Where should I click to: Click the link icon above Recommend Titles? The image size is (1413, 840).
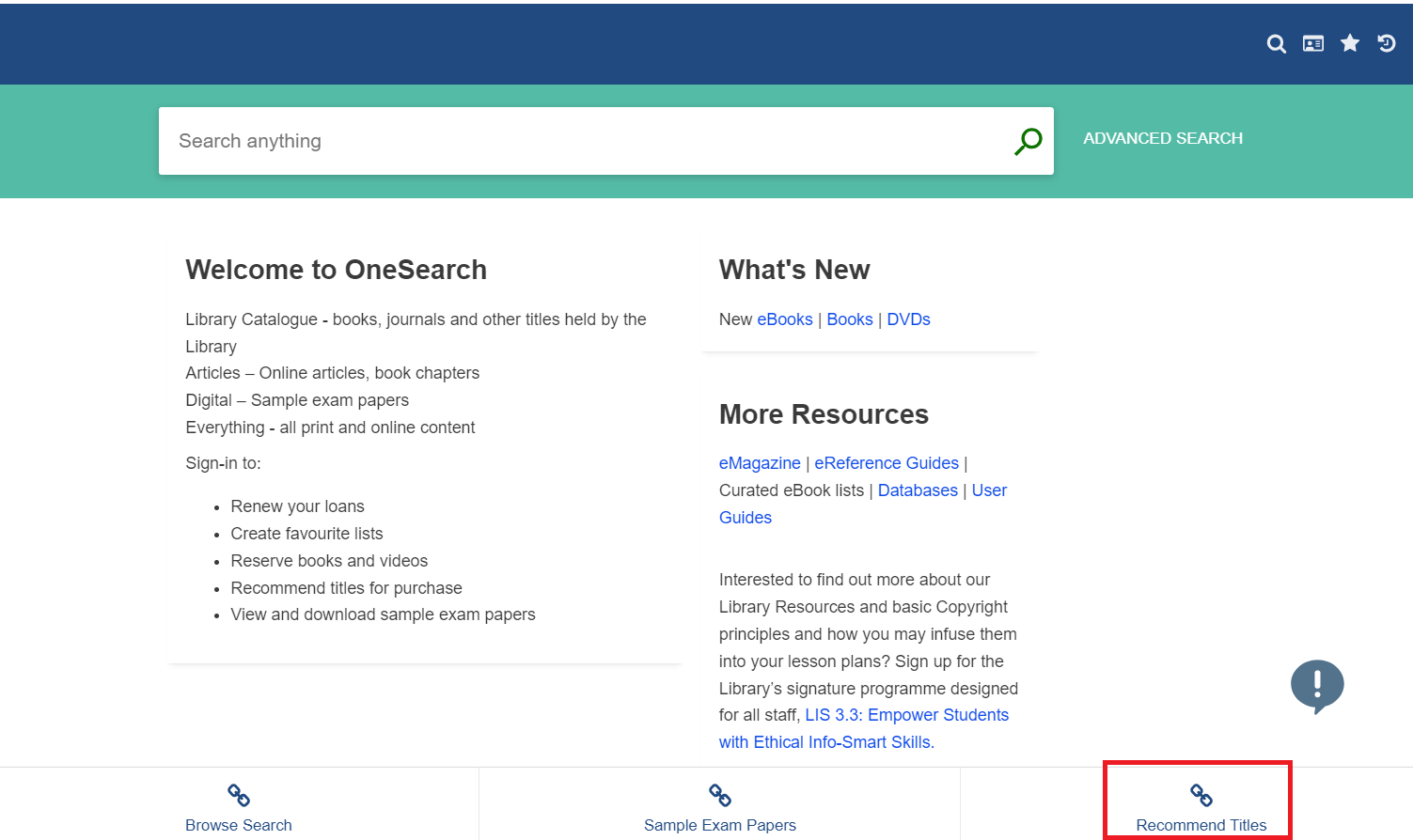point(1200,794)
